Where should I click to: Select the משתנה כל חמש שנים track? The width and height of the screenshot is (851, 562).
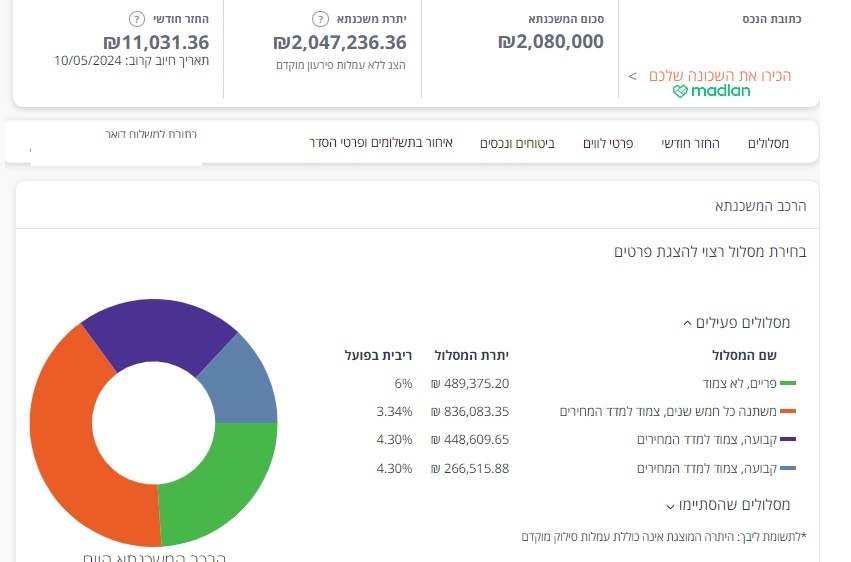coord(668,411)
